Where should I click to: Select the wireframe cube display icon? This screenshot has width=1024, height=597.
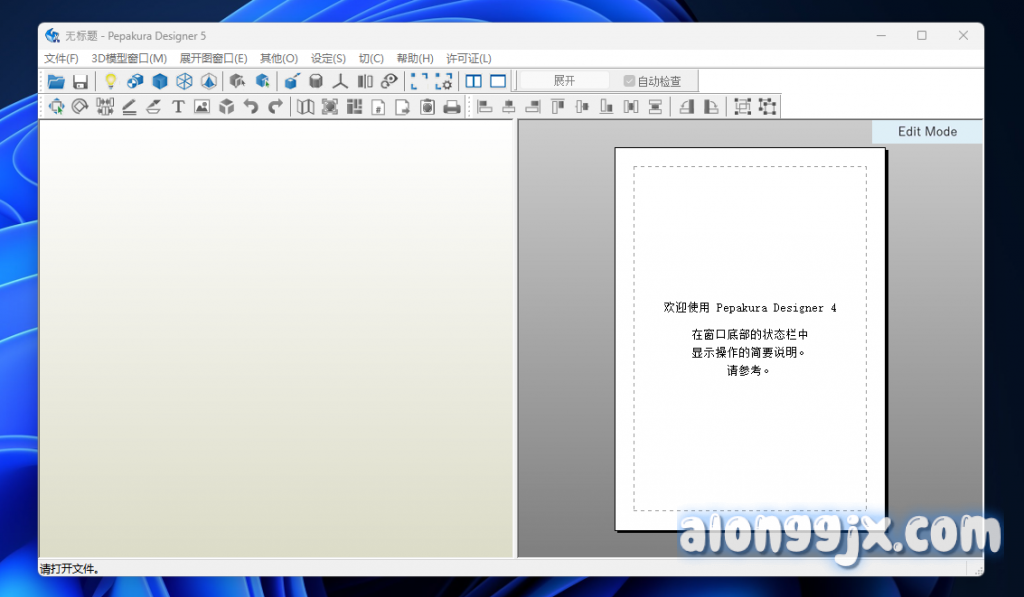point(184,81)
